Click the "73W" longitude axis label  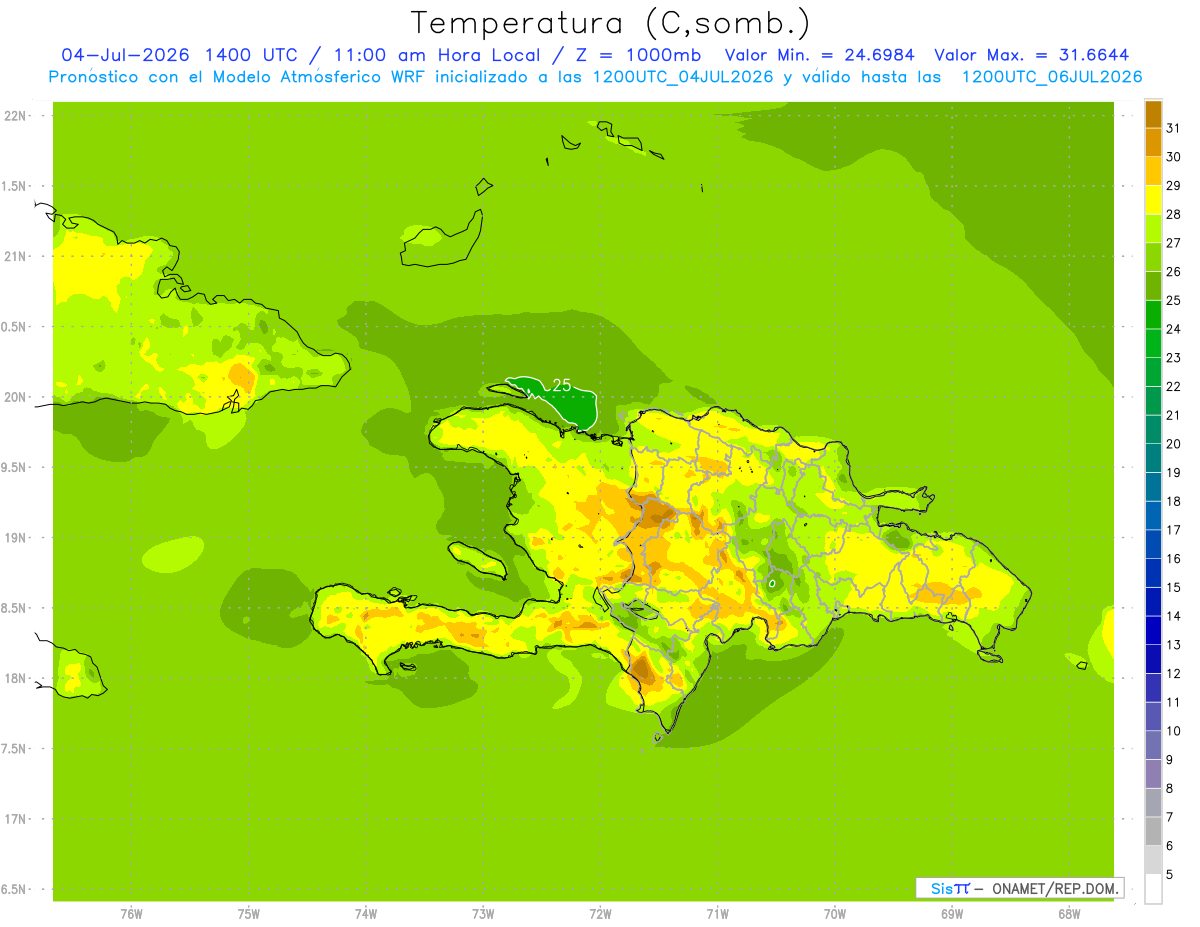pos(483,914)
